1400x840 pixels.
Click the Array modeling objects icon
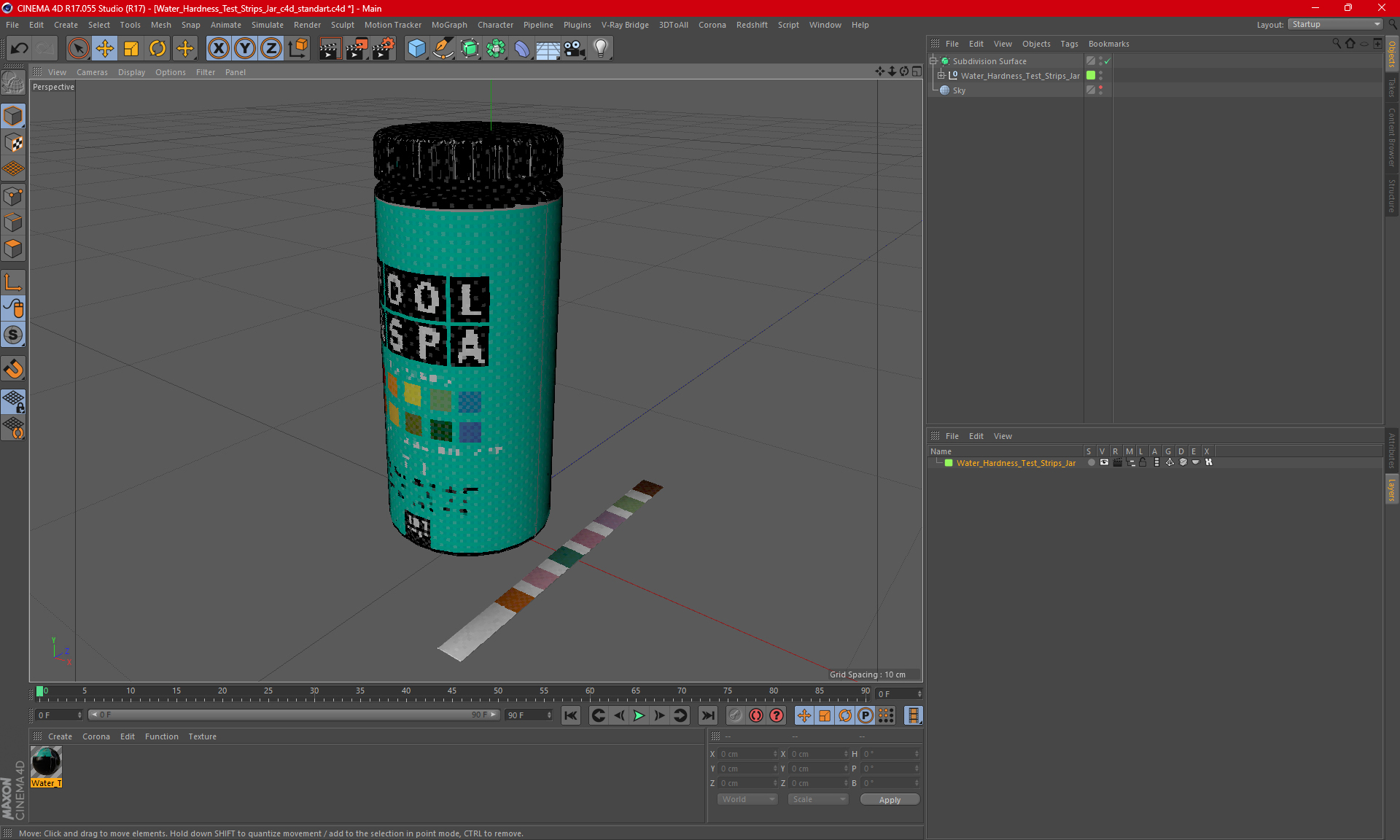(496, 49)
